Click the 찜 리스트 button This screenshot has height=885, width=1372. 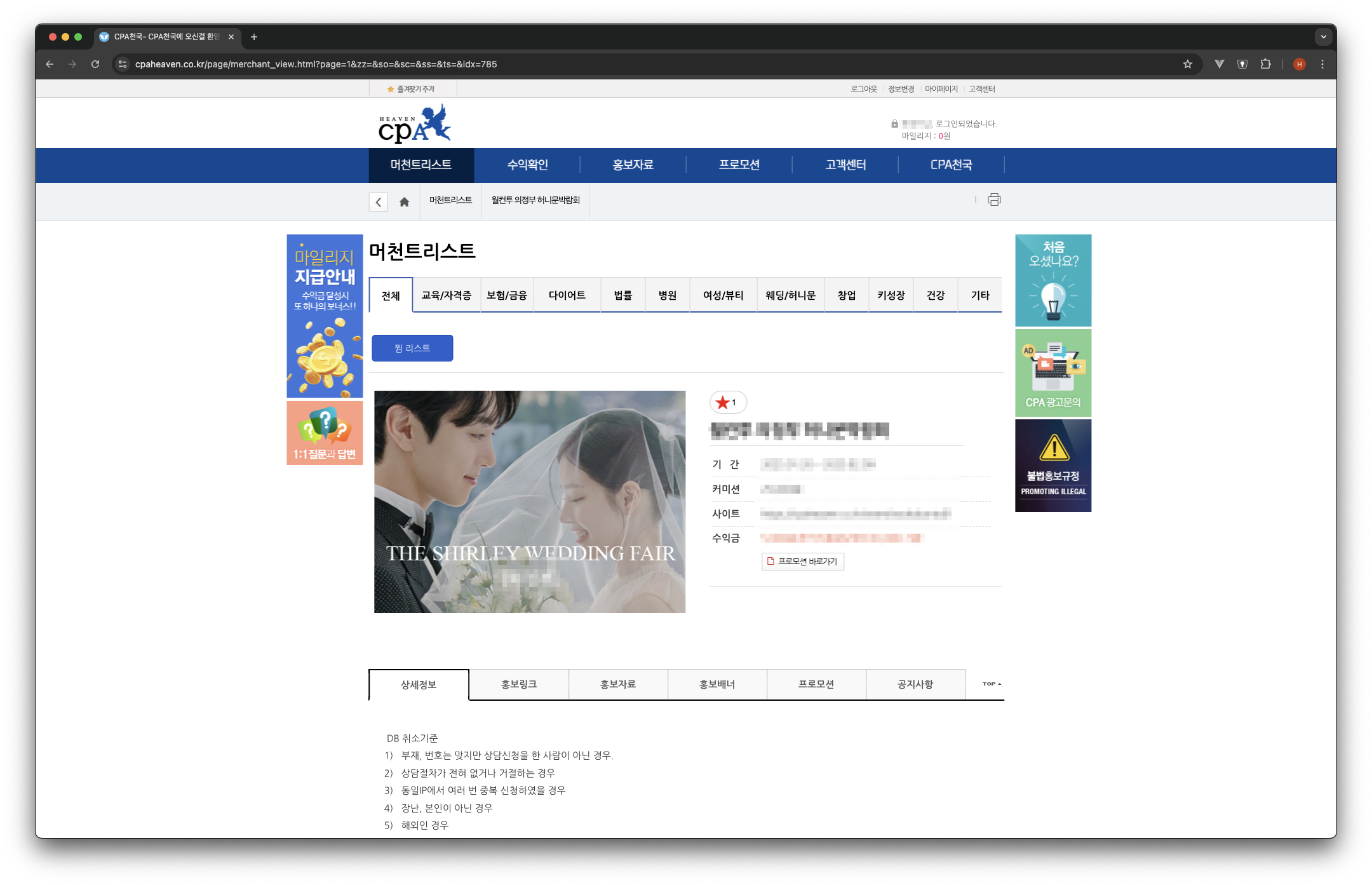[412, 348]
